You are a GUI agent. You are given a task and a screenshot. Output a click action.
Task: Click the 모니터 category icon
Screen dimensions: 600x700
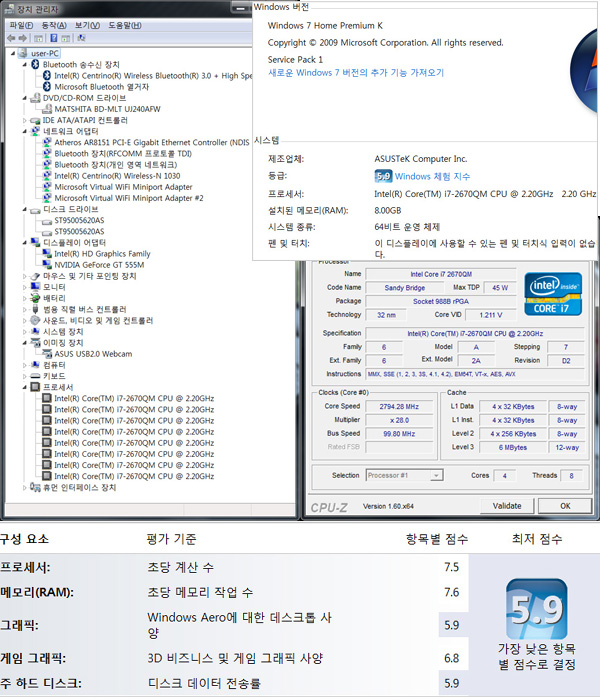pyautogui.click(x=35, y=287)
